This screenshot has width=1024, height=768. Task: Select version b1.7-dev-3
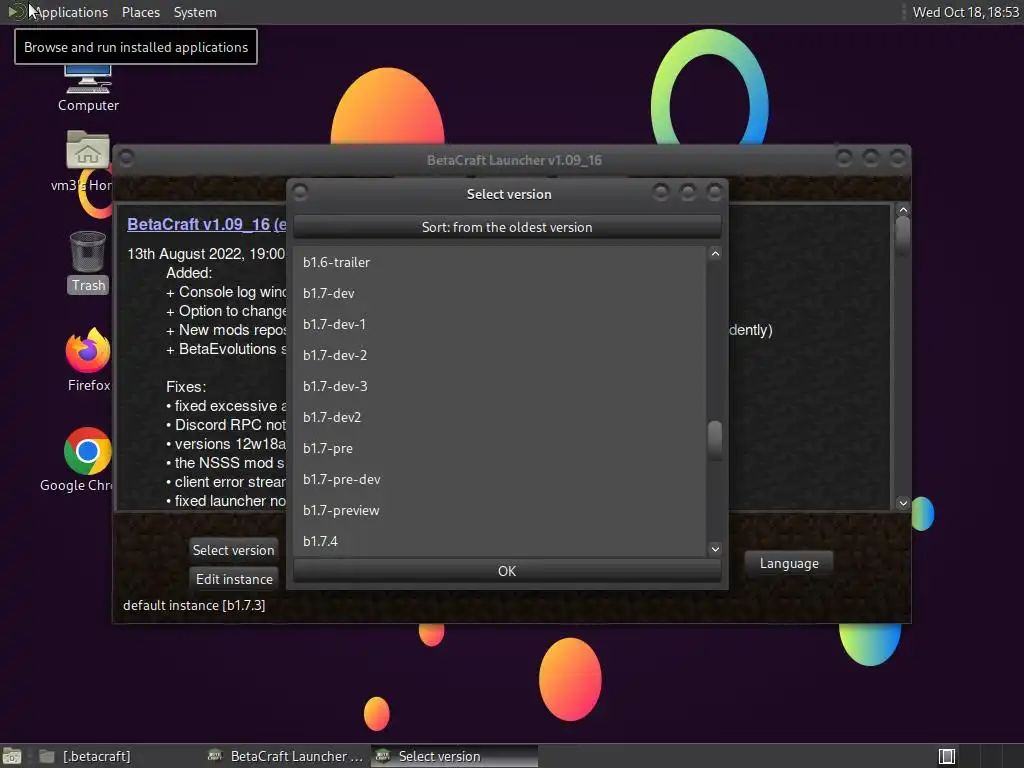click(500, 386)
